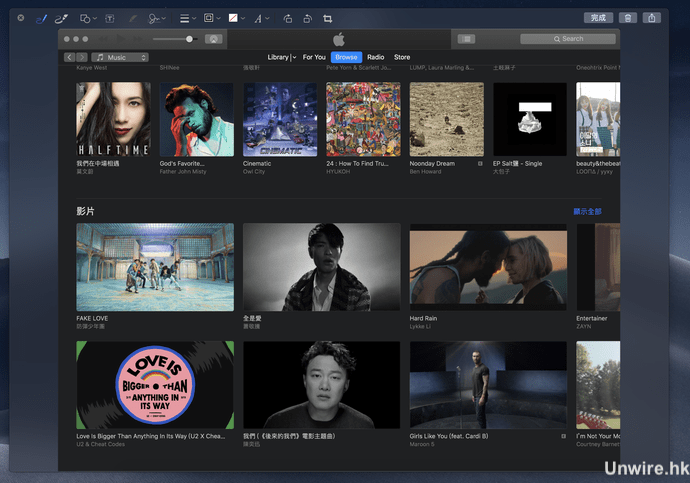Viewport: 690px width, 483px height.
Task: Click the Lykke Li artist name
Action: [420, 326]
